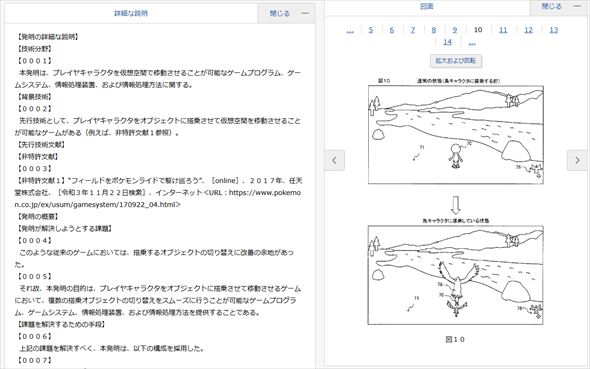
Task: Click the upper figure 10 drawing
Action: click(x=456, y=135)
